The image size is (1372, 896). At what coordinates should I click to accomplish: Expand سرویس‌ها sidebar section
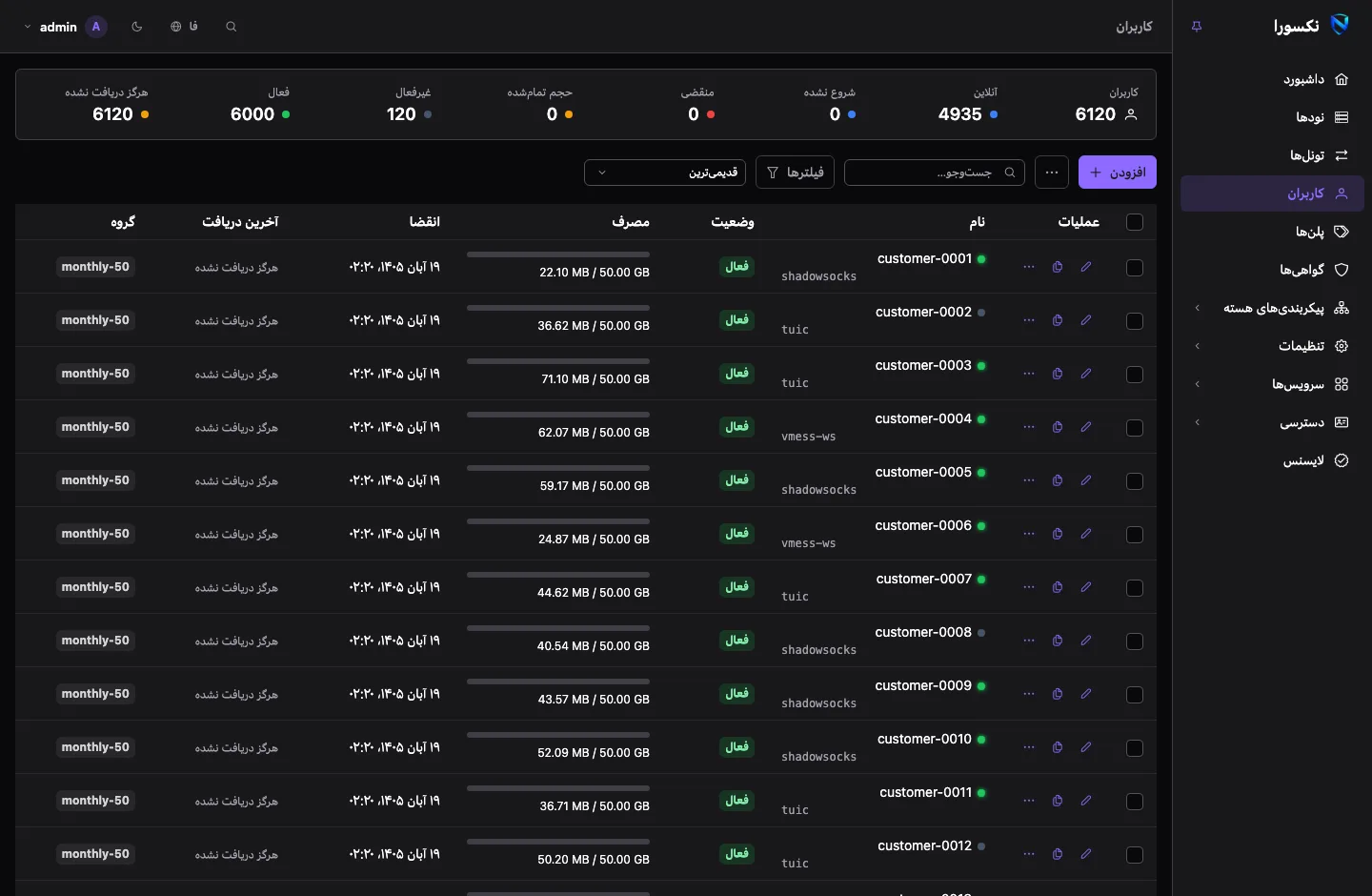pos(1272,384)
